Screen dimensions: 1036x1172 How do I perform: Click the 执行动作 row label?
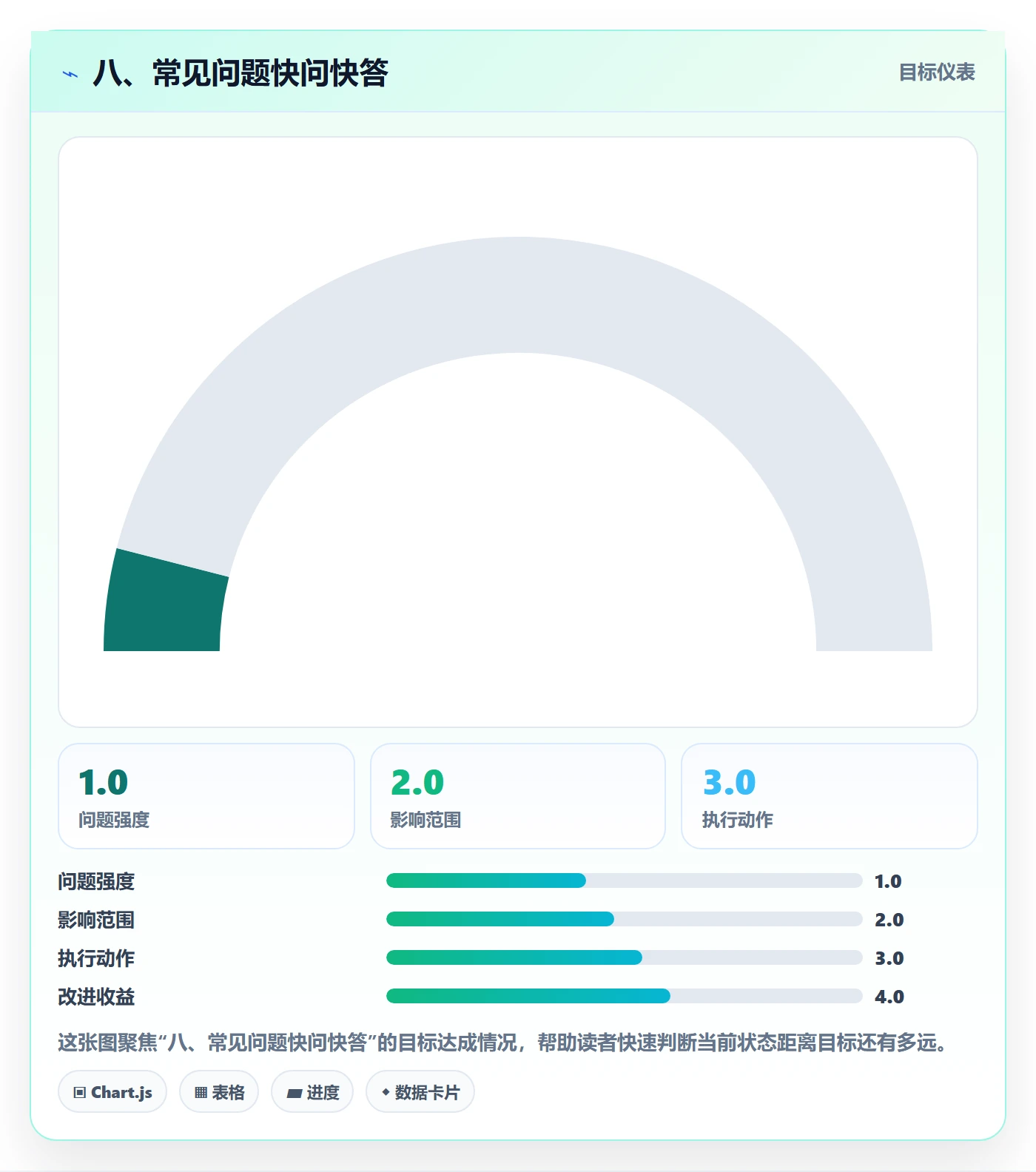96,958
